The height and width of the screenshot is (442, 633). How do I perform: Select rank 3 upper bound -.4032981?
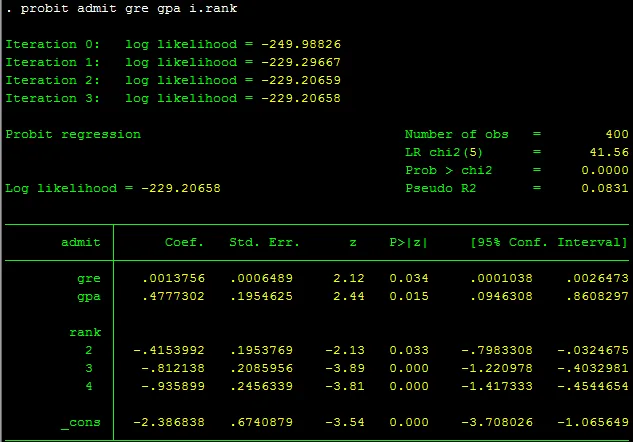click(593, 368)
